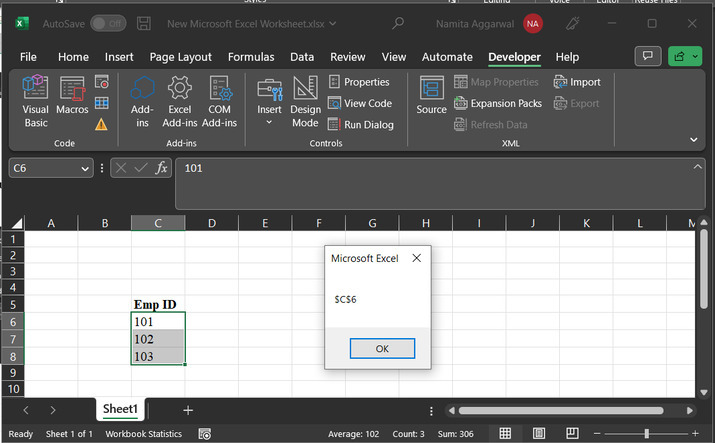Toggle the AutoSave switch
Viewport: 715px width, 443px height.
(108, 23)
